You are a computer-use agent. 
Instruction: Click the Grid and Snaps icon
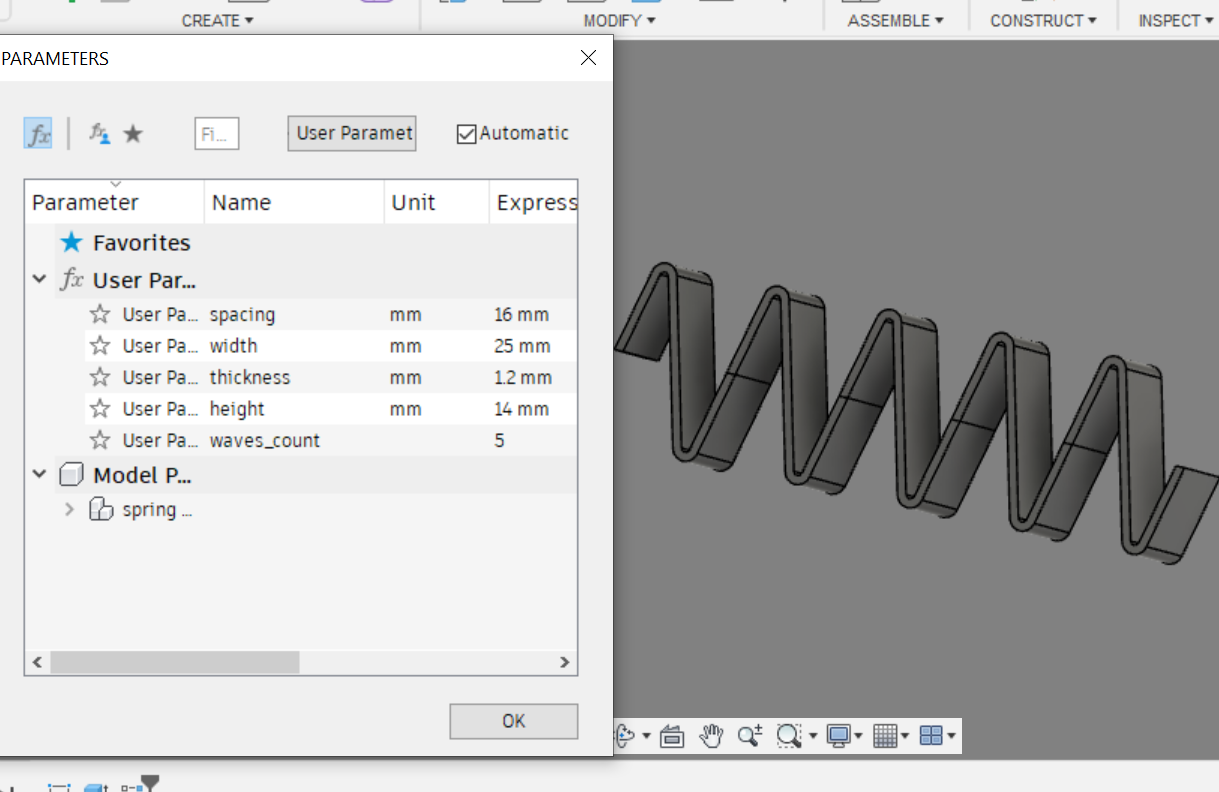pos(884,737)
